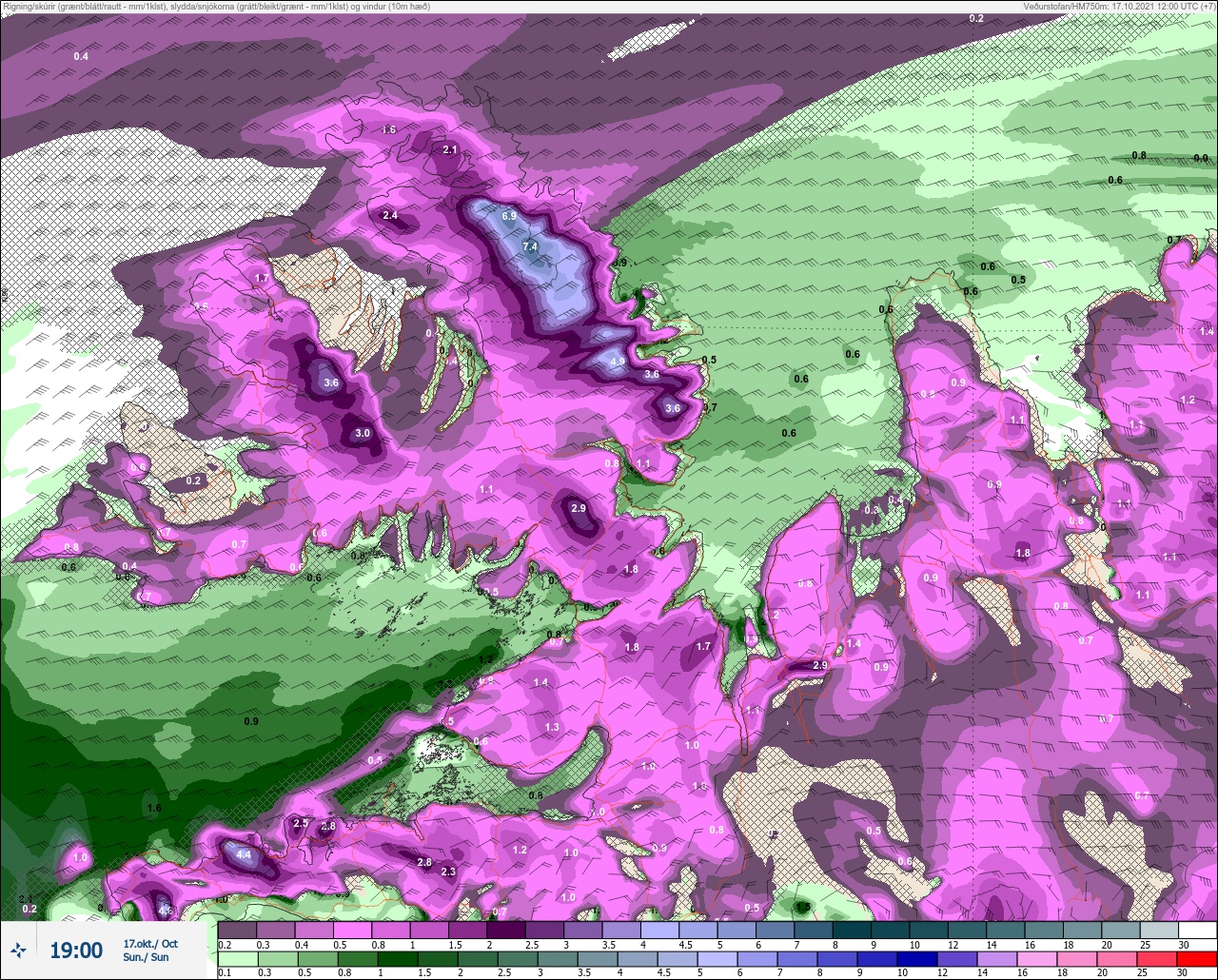Click the '0.1' label under the lower legend
The image size is (1218, 980).
[x=225, y=972]
